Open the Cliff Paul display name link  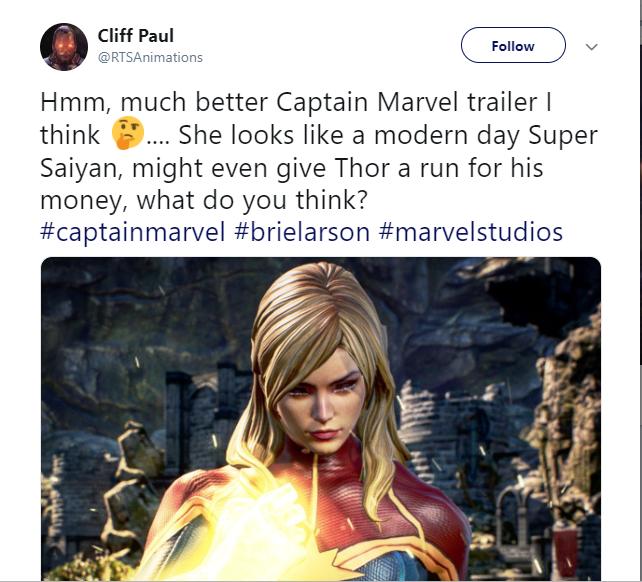point(135,36)
